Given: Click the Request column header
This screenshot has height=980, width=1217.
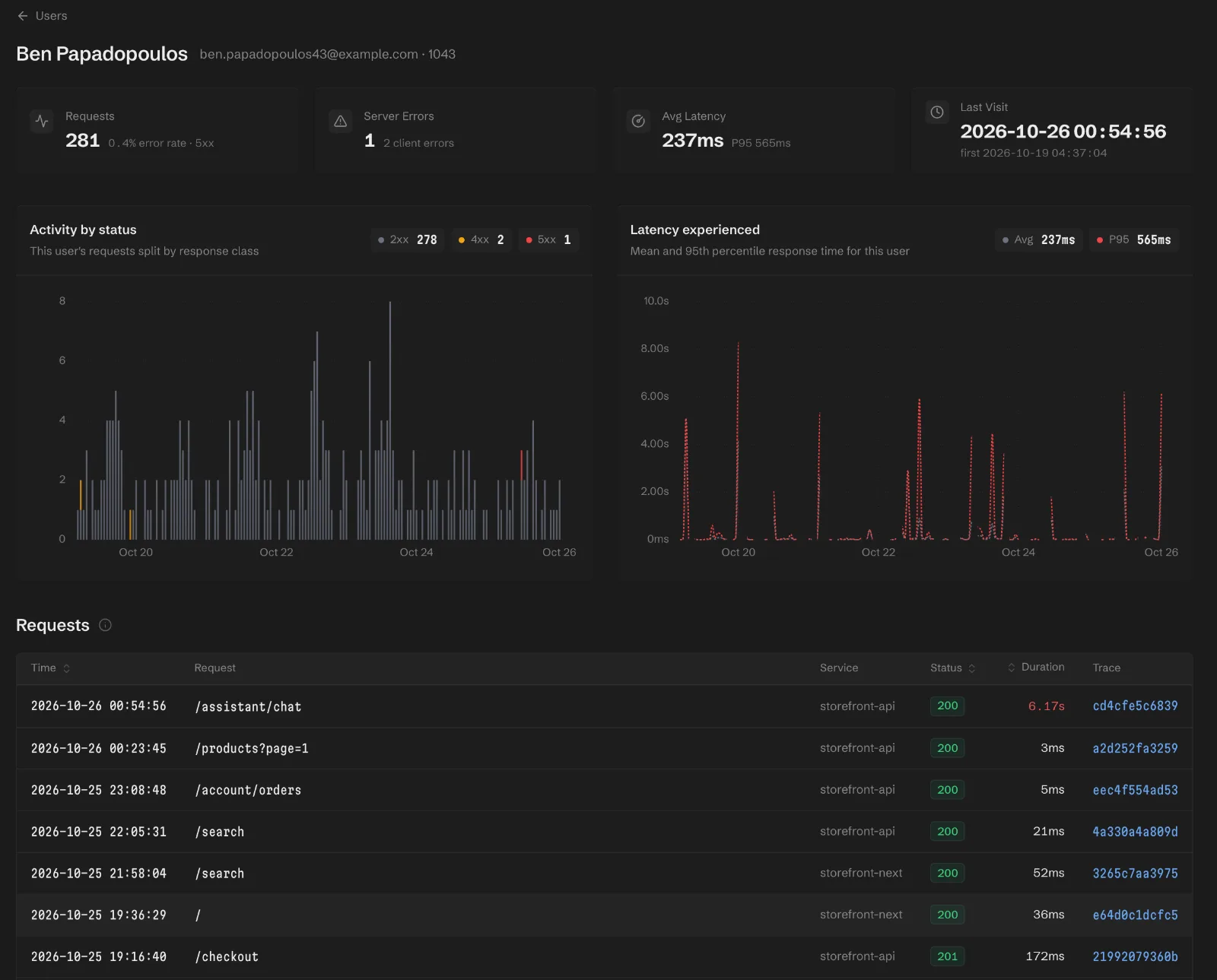Looking at the screenshot, I should tap(214, 668).
